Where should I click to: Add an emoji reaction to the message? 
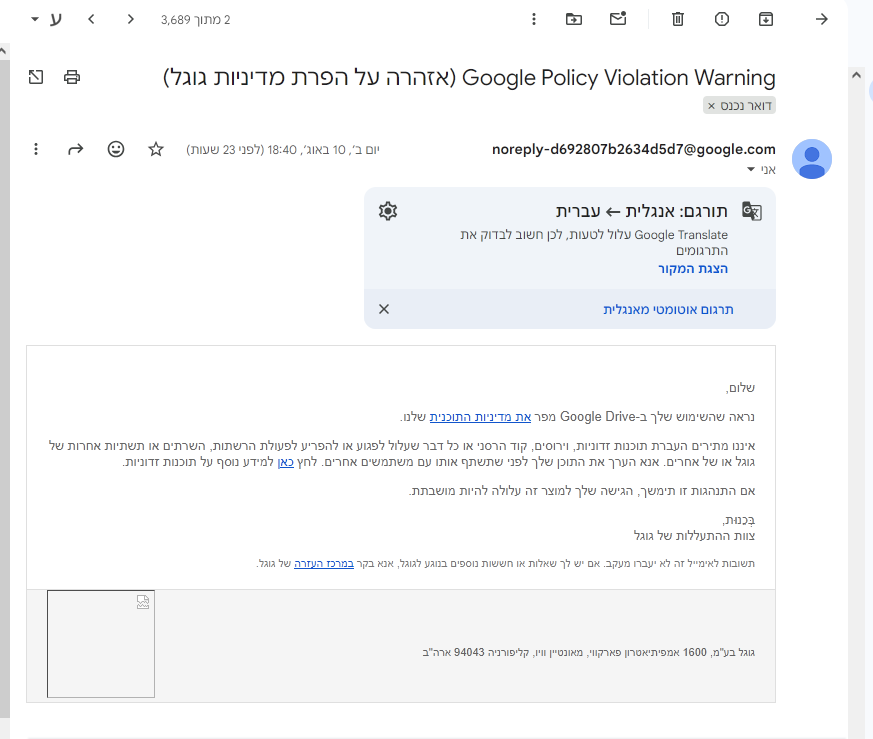tap(116, 149)
